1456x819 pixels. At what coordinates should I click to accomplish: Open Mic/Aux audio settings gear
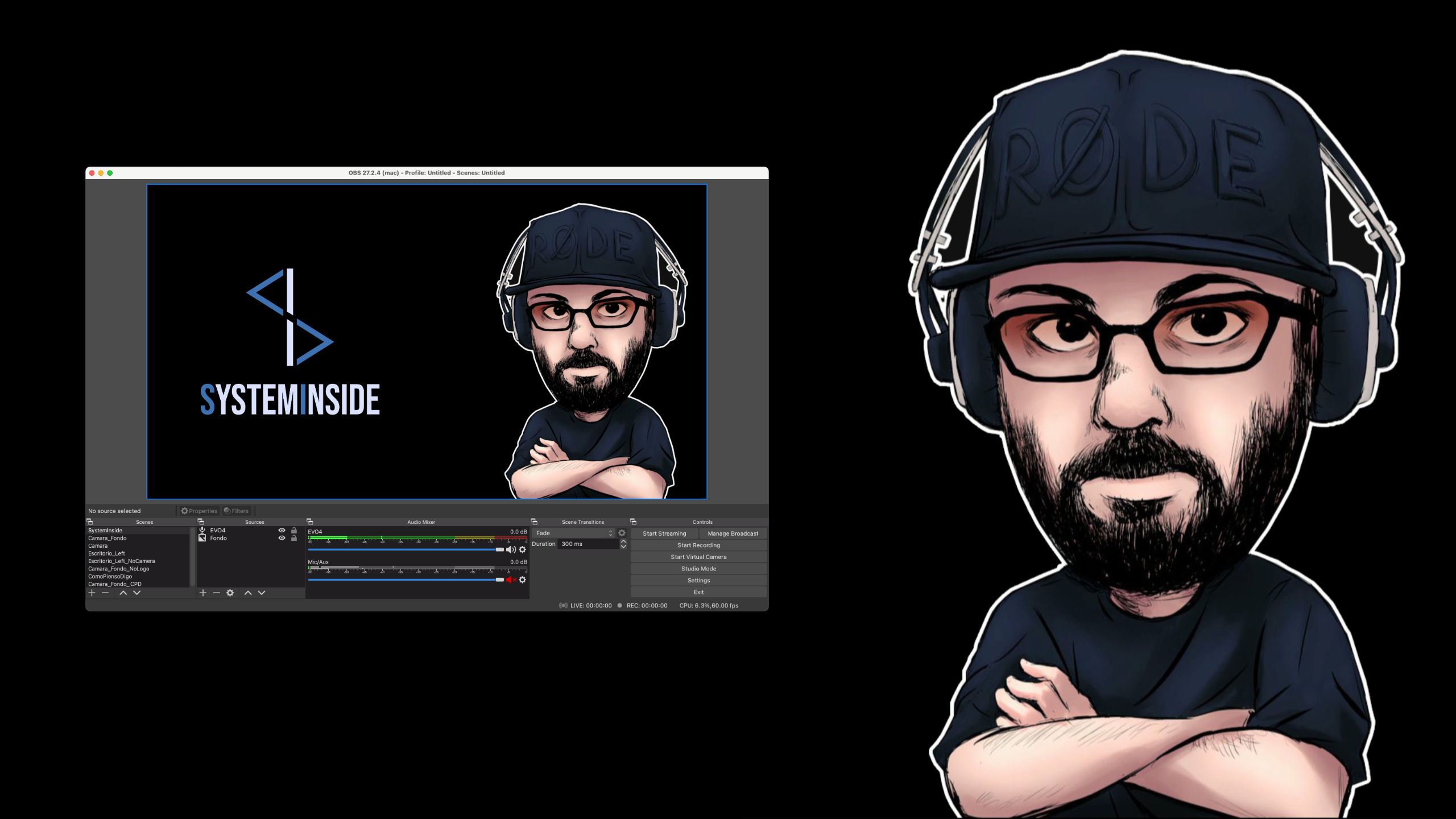[522, 580]
